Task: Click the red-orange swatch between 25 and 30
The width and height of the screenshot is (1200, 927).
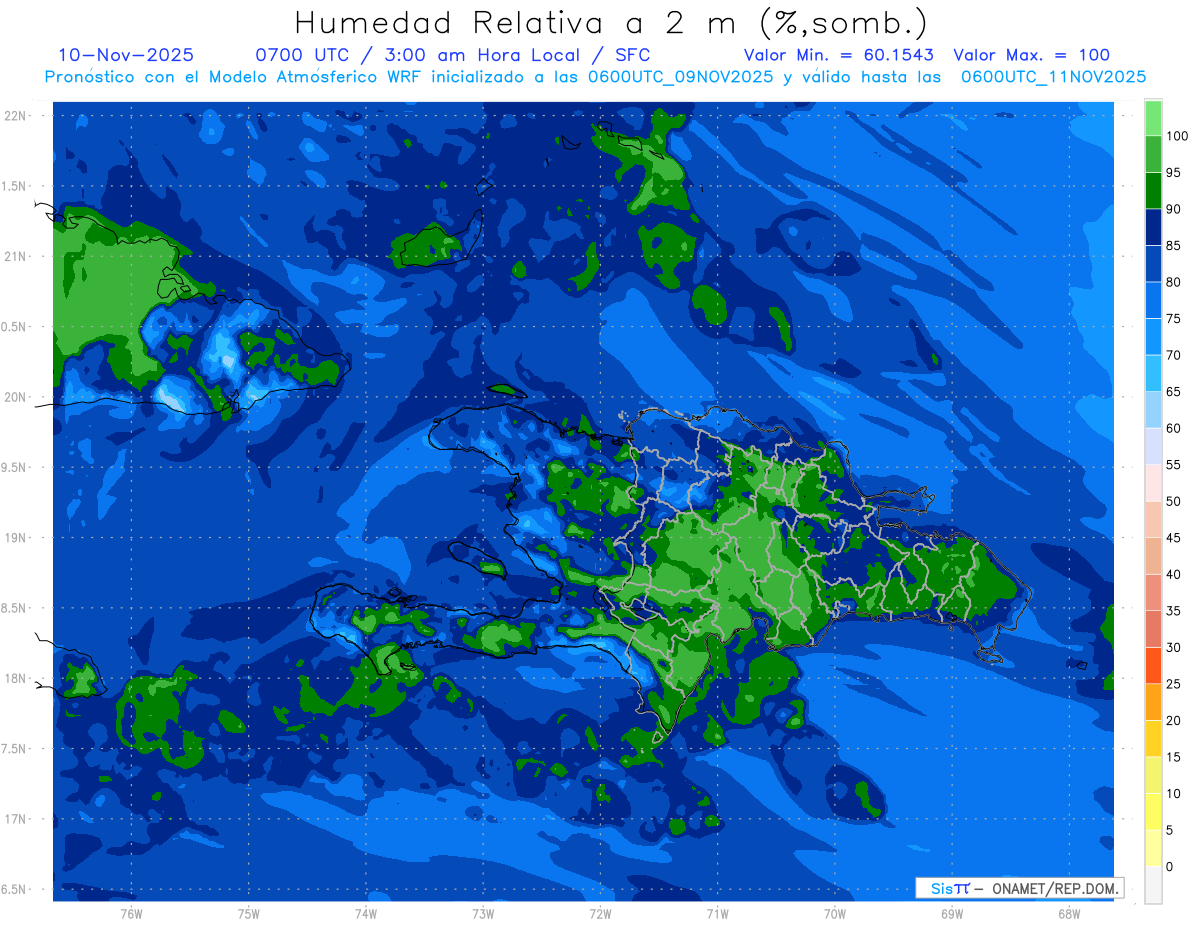Action: point(1153,666)
